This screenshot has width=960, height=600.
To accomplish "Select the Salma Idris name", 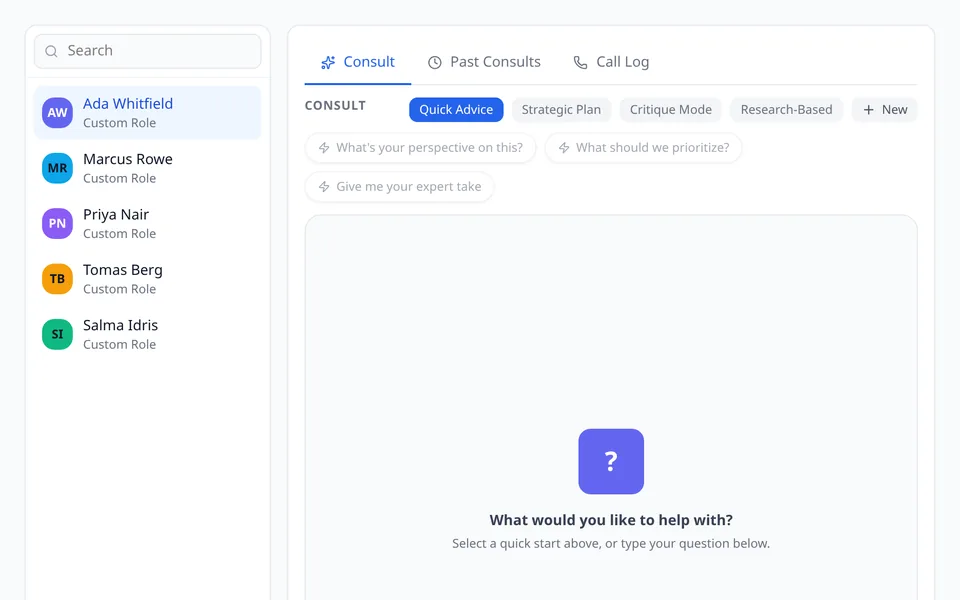I will coord(121,325).
